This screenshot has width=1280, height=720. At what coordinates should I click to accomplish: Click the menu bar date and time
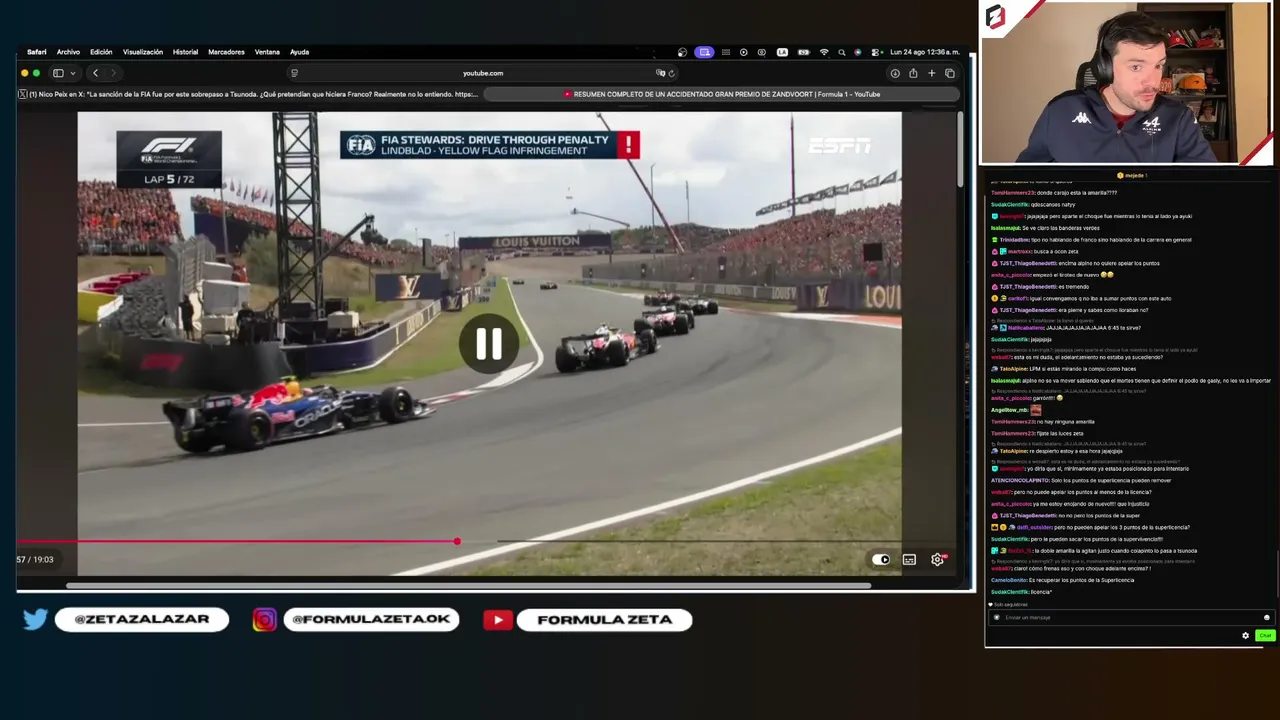point(924,52)
